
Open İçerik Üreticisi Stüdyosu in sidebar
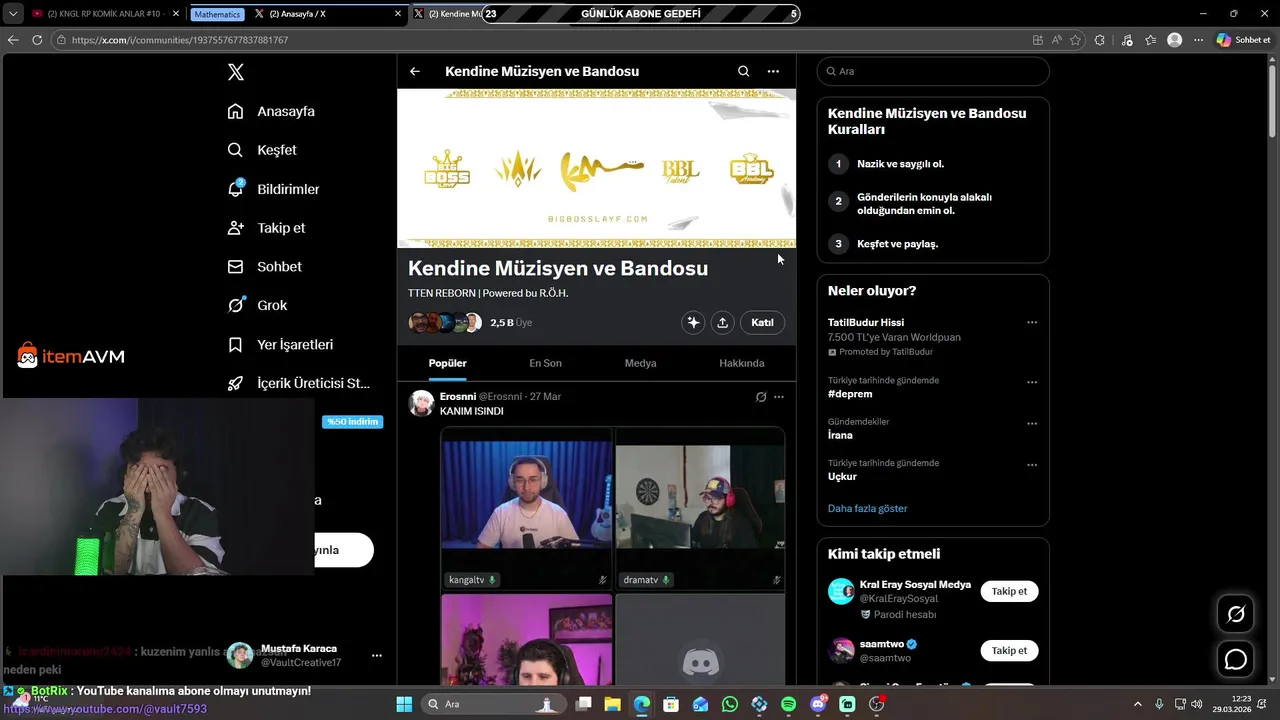[x=299, y=383]
